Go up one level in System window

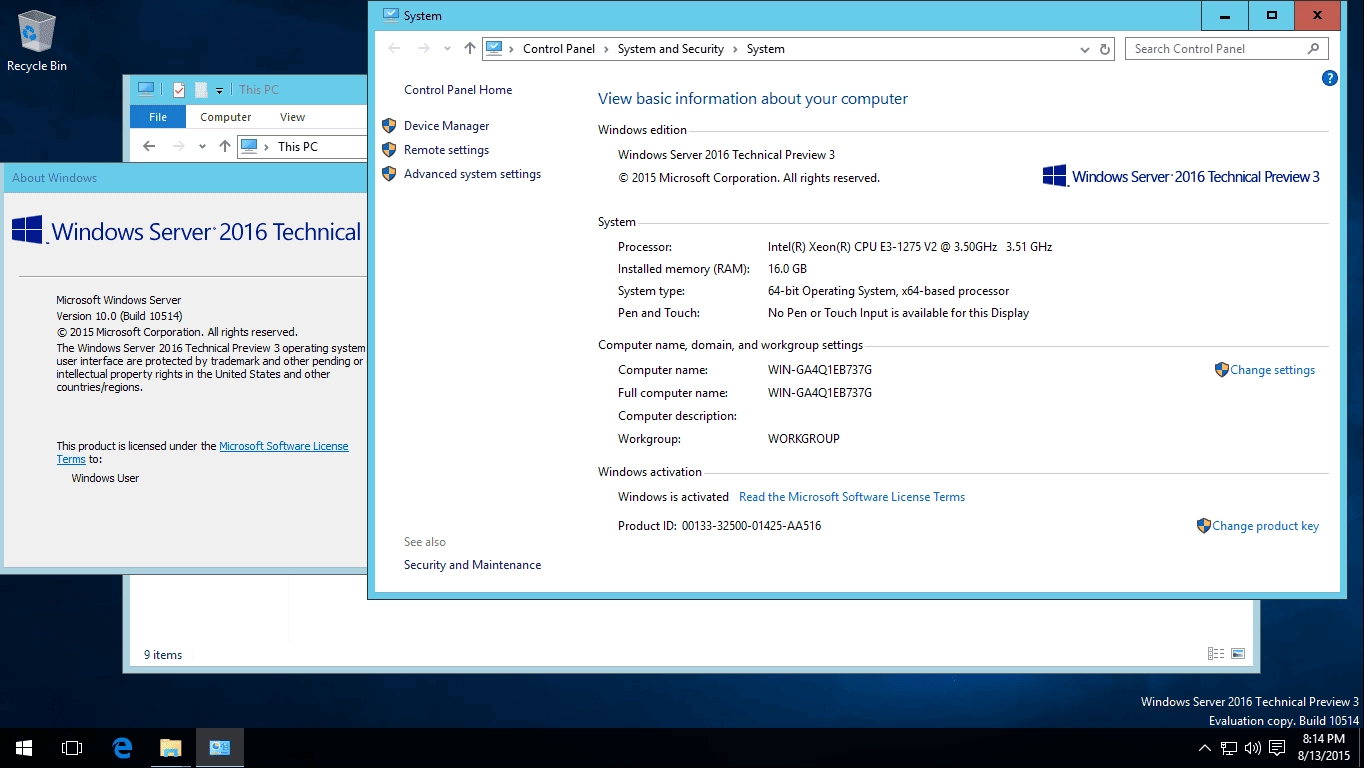tap(470, 49)
